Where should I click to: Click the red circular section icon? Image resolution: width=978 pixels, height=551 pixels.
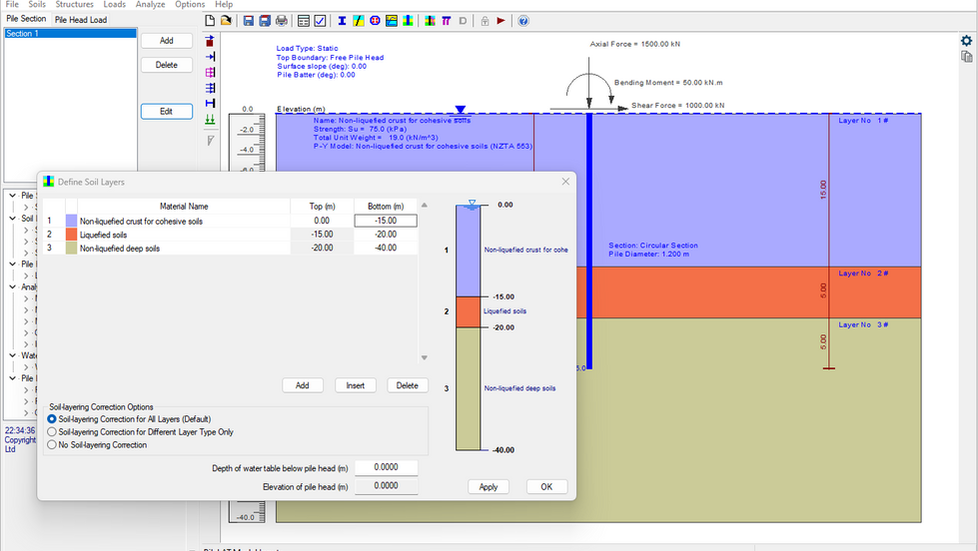pos(375,21)
